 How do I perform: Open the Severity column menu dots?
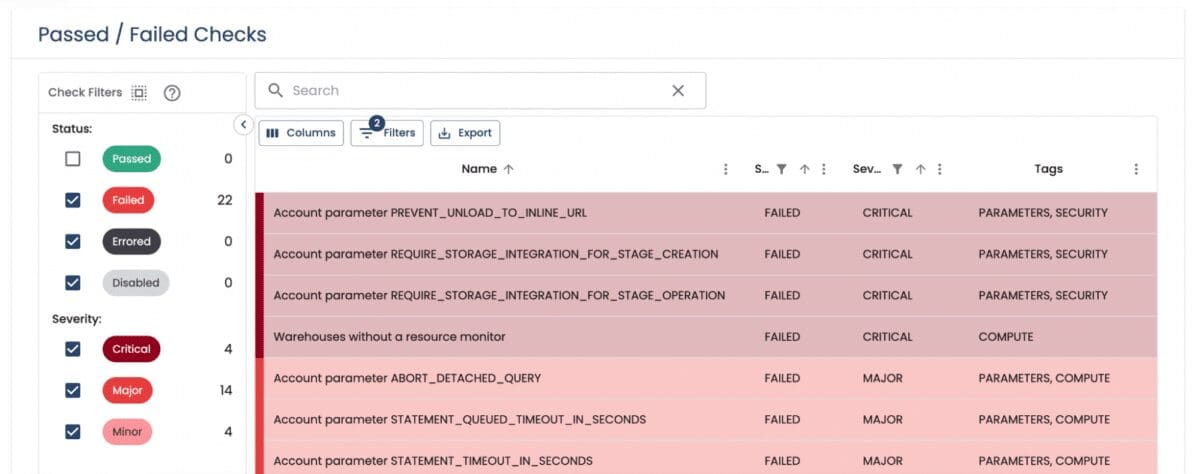[x=940, y=169]
